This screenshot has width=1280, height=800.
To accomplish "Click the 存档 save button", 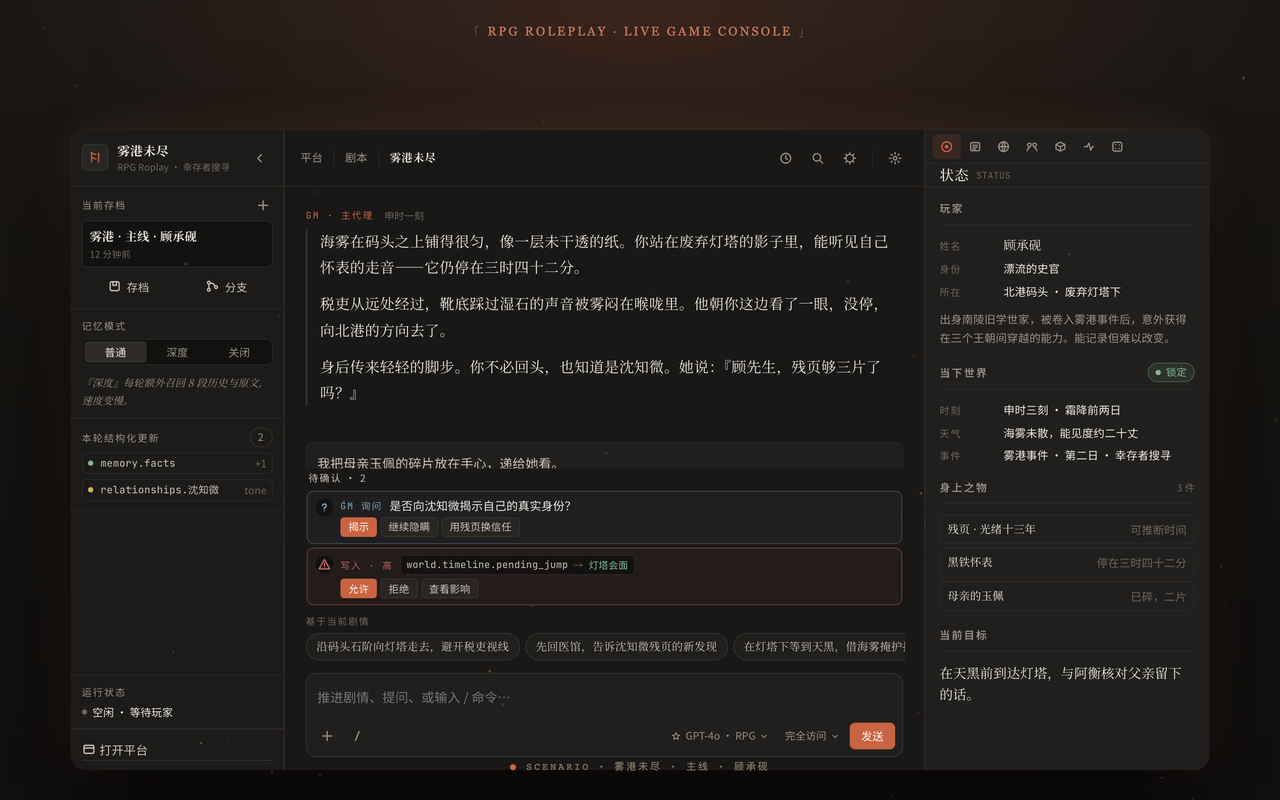I will pyautogui.click(x=129, y=287).
